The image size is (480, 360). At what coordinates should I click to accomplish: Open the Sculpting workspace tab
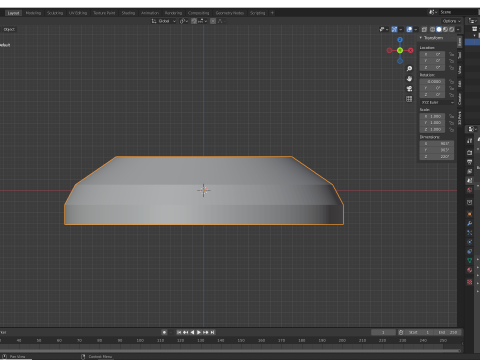[x=55, y=13]
